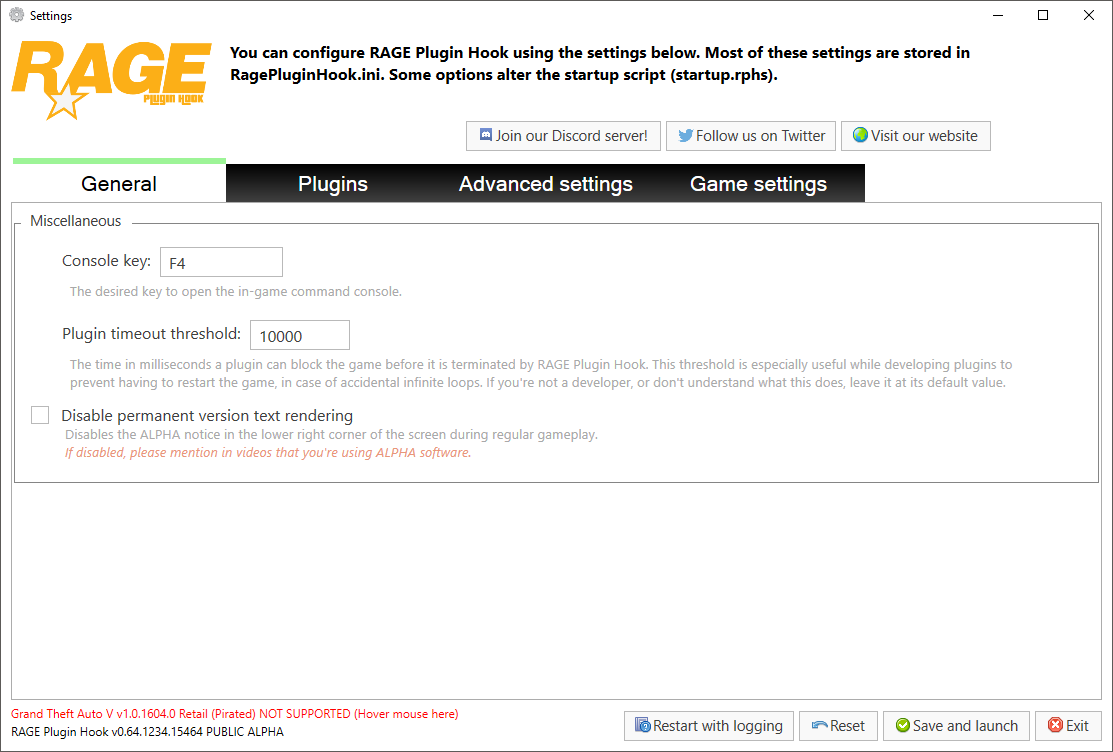Click the Exit button text
1113x752 pixels.
pyautogui.click(x=1078, y=726)
